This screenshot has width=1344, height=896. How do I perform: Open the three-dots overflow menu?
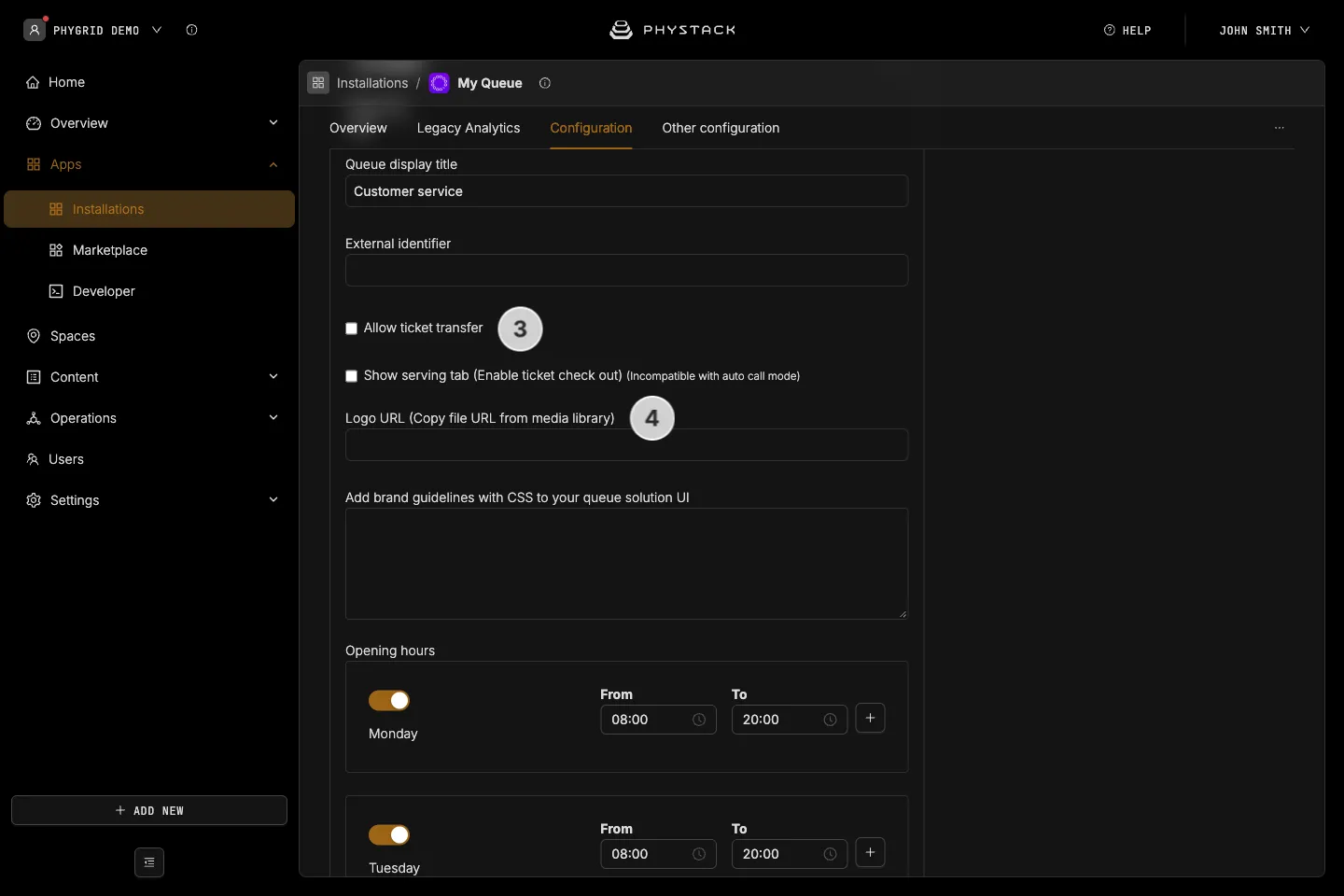tap(1280, 128)
